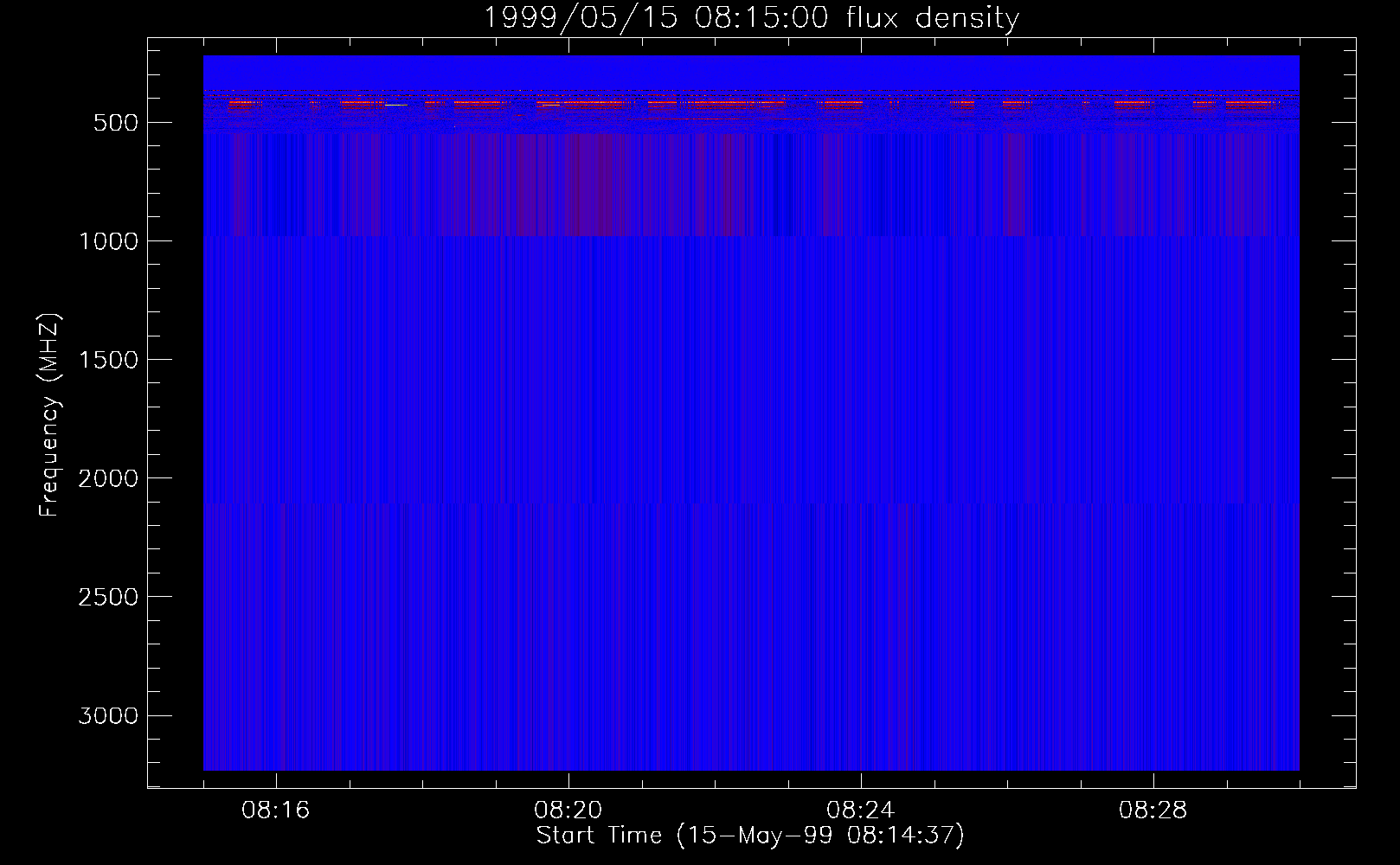The height and width of the screenshot is (865, 1400).
Task: Click the 2500 frequency tick label
Action: click(x=108, y=597)
